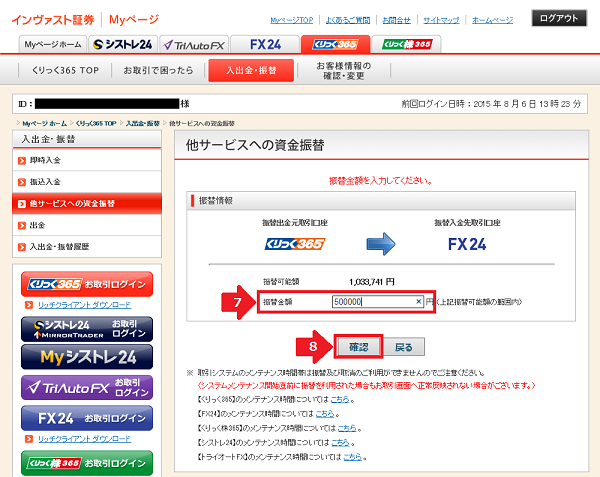This screenshot has width=600, height=477.
Task: Click the 戻る button
Action: (x=404, y=347)
